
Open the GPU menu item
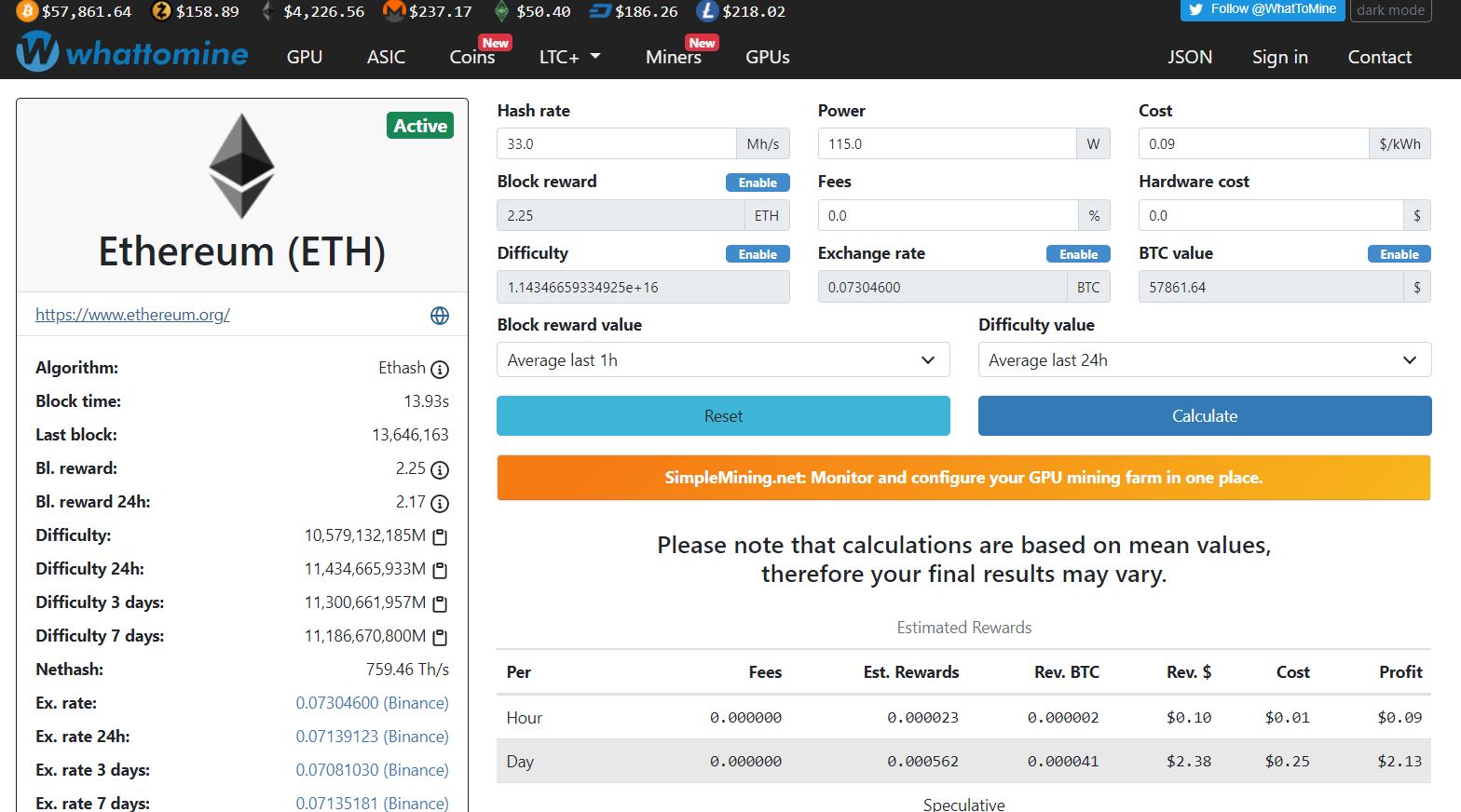tap(305, 57)
